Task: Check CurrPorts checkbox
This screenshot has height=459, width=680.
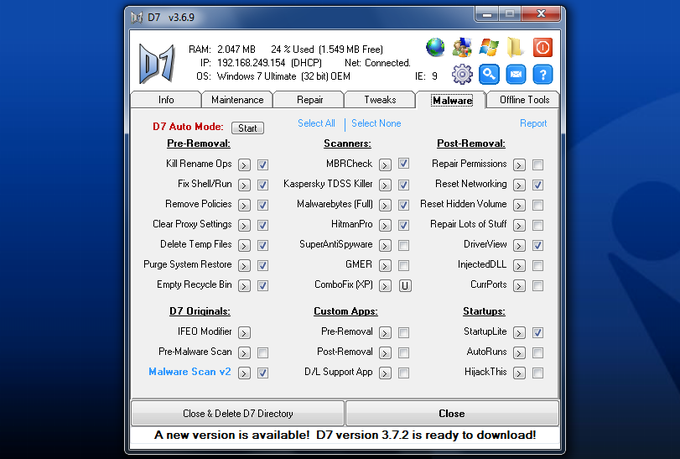Action: [538, 286]
